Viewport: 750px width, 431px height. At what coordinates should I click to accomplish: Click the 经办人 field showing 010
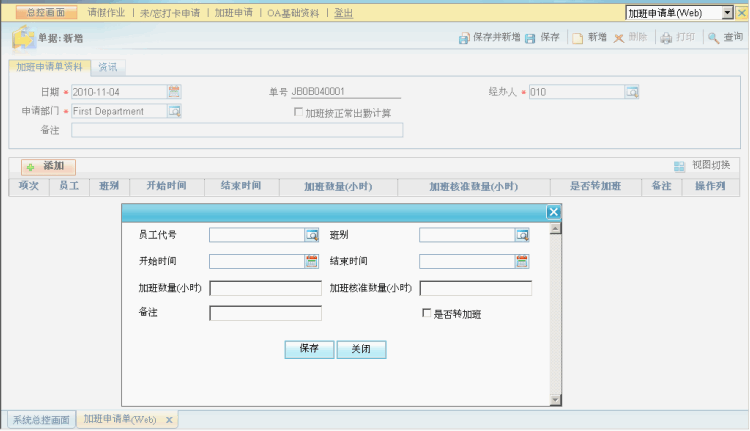tap(577, 92)
